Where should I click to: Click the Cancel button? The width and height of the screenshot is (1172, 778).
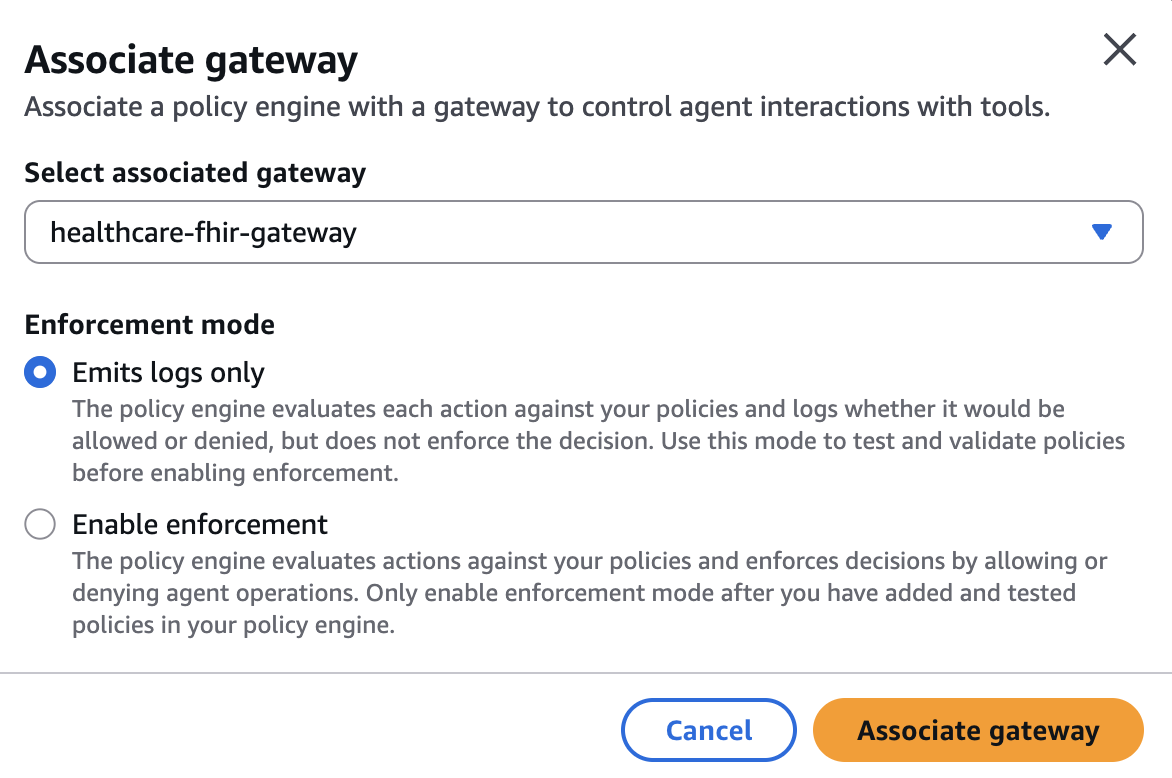click(x=708, y=730)
